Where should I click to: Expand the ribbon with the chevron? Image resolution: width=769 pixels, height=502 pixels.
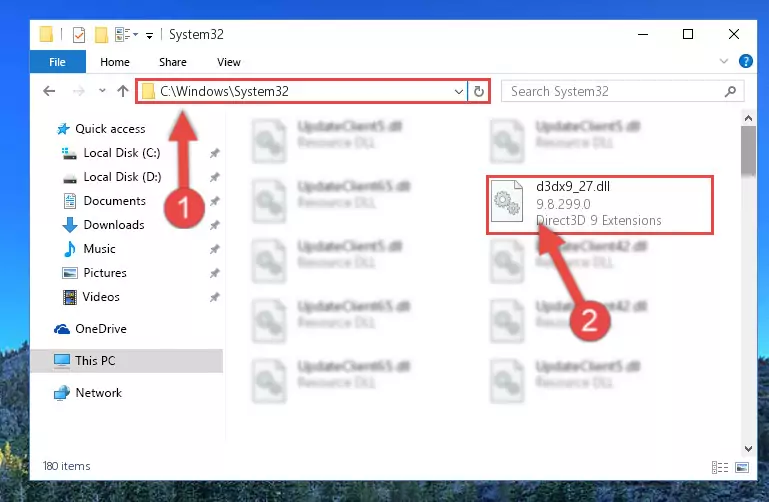click(723, 61)
